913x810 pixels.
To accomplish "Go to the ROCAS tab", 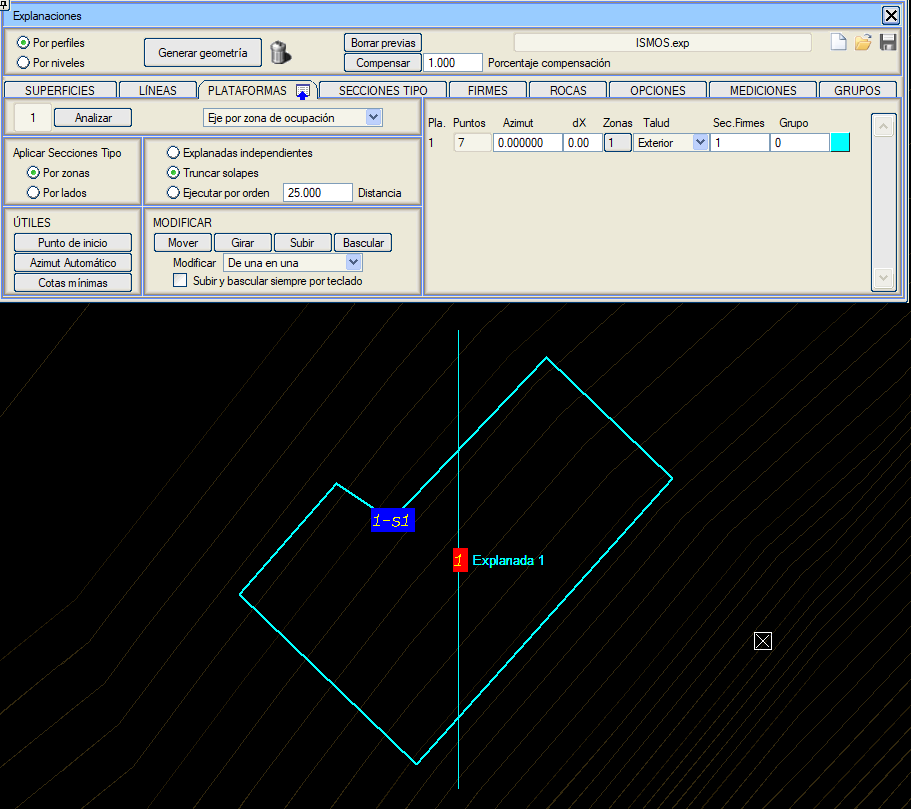I will [568, 90].
